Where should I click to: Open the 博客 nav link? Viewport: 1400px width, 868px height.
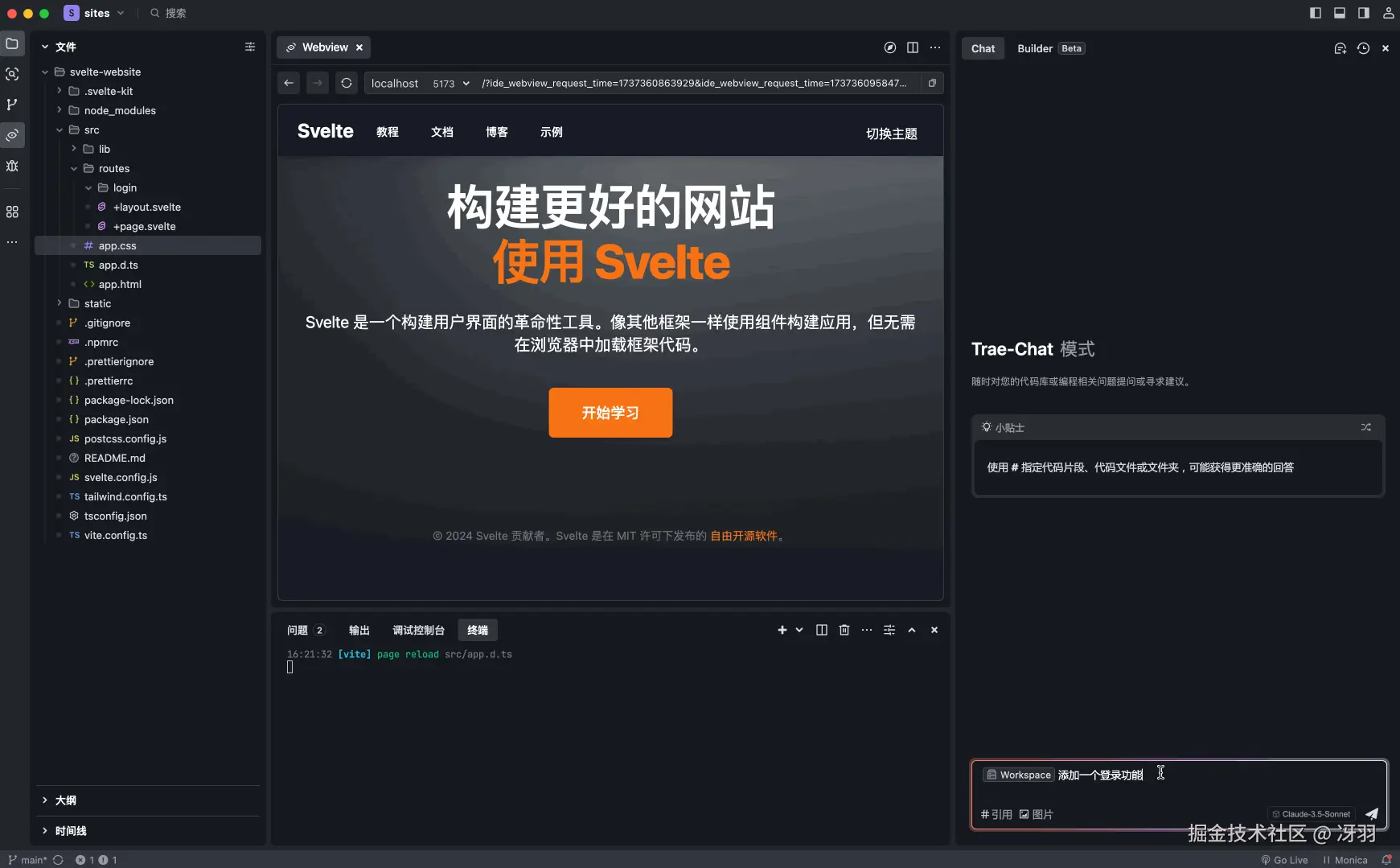pyautogui.click(x=497, y=132)
